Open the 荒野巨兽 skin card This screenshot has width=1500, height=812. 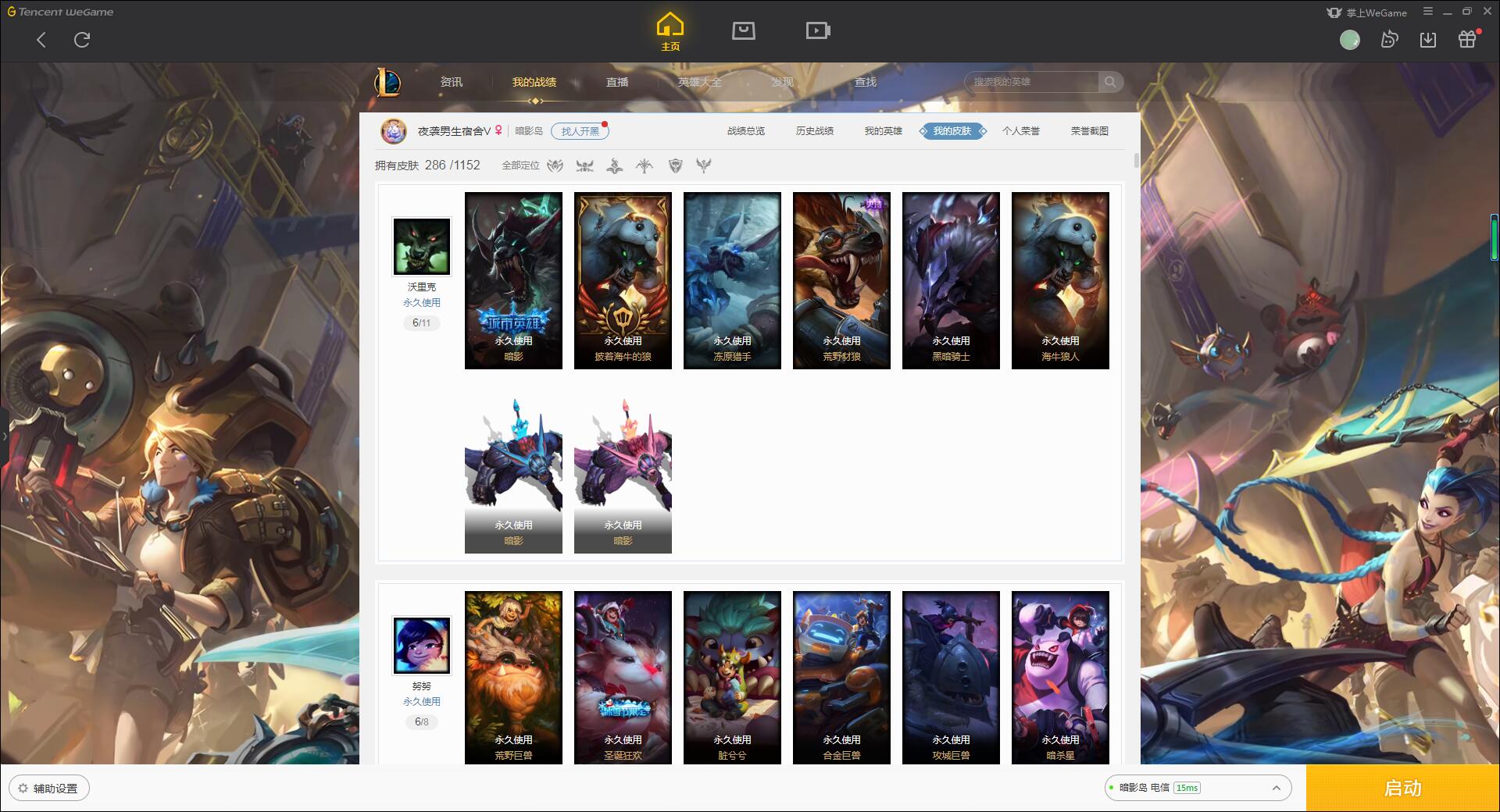(x=513, y=678)
